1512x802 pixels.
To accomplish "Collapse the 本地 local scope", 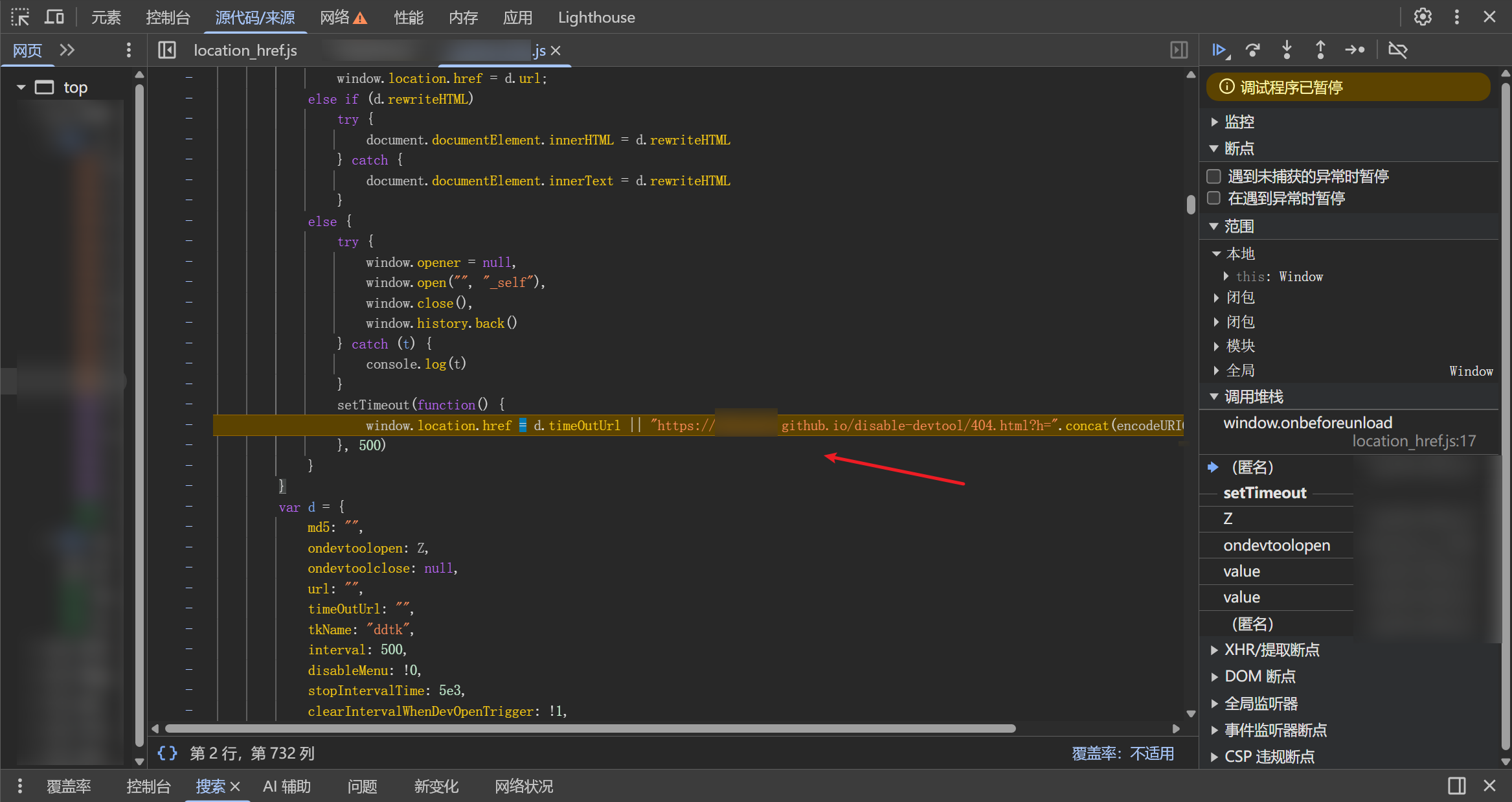I will coord(1217,253).
